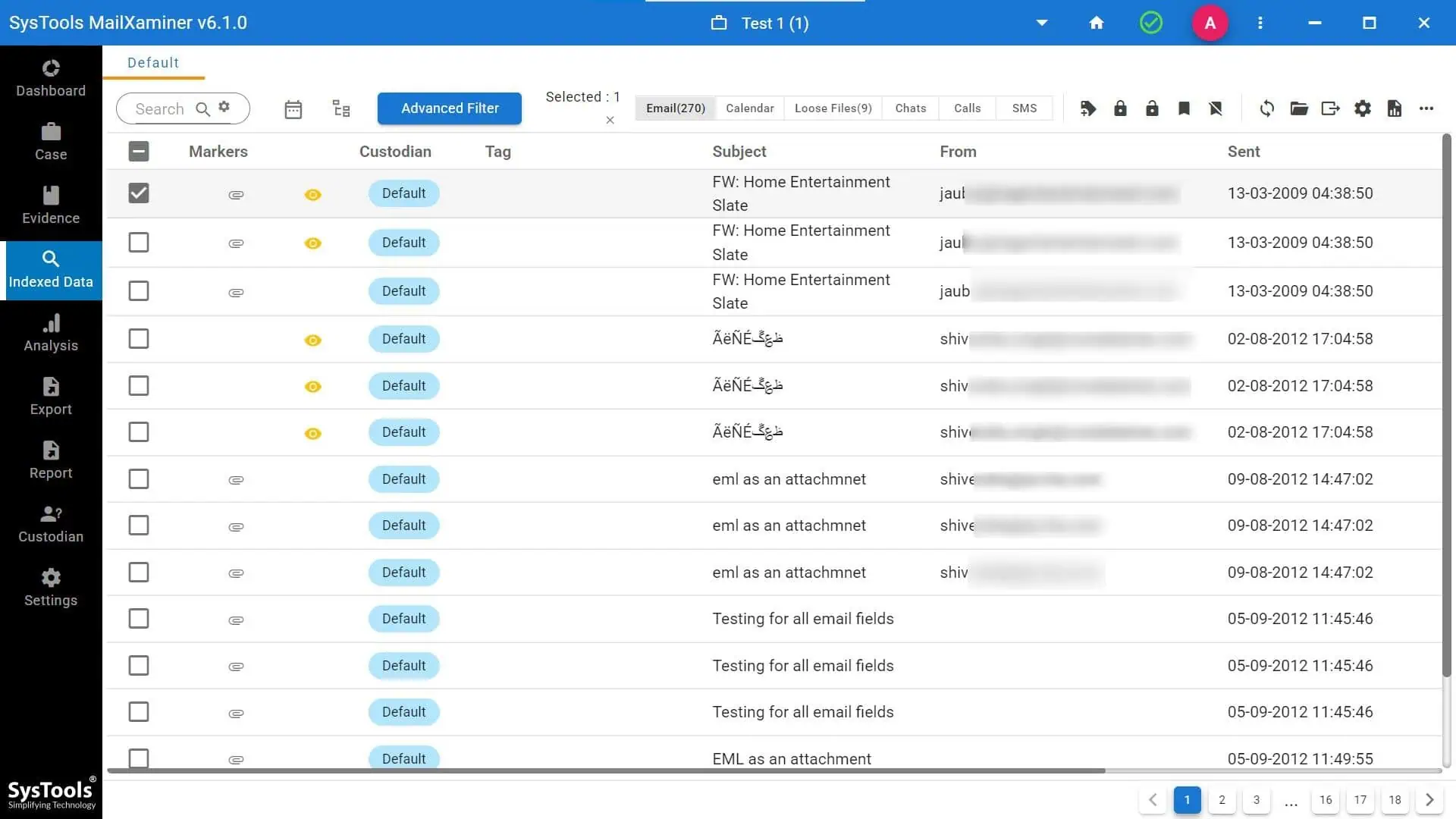The width and height of the screenshot is (1456, 819).
Task: Open the Evidence section
Action: pos(51,206)
